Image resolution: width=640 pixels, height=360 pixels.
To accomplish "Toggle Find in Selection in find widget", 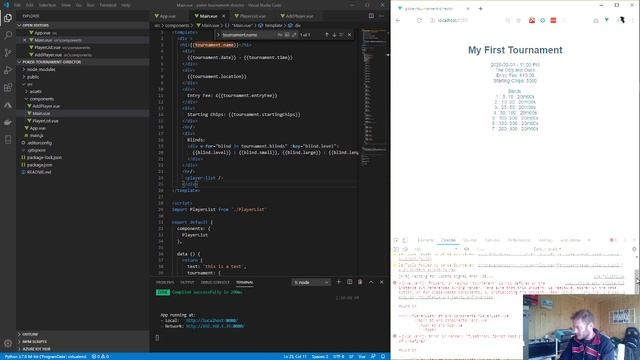I will tap(341, 35).
